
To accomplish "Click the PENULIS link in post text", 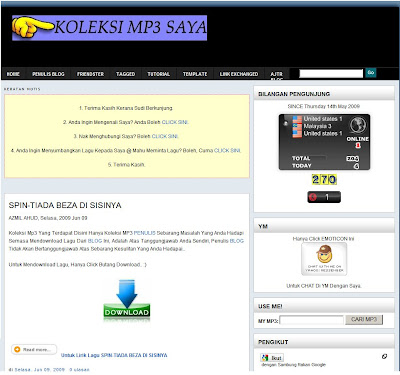I will point(145,233).
